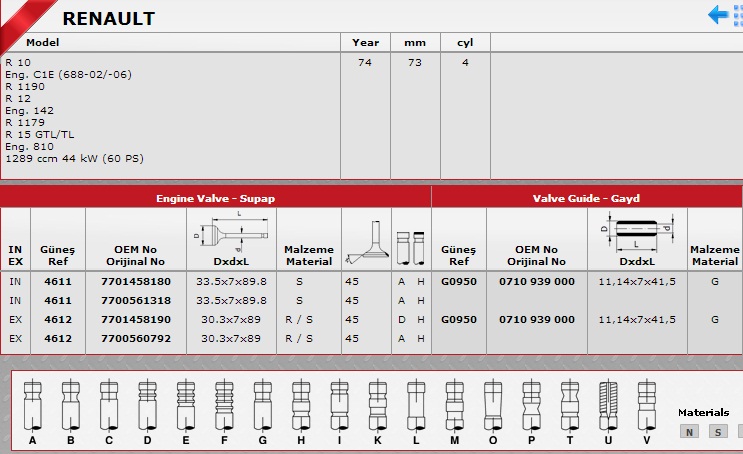
Task: Click valve guide reference G0950 in first row
Action: coord(458,282)
